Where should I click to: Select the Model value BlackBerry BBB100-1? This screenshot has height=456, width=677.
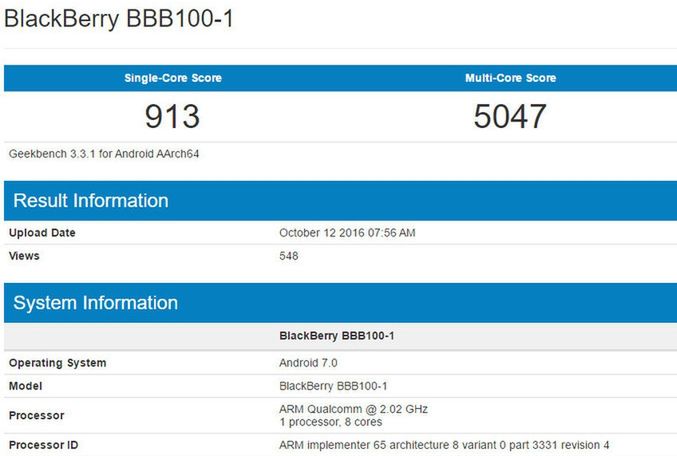tap(333, 386)
